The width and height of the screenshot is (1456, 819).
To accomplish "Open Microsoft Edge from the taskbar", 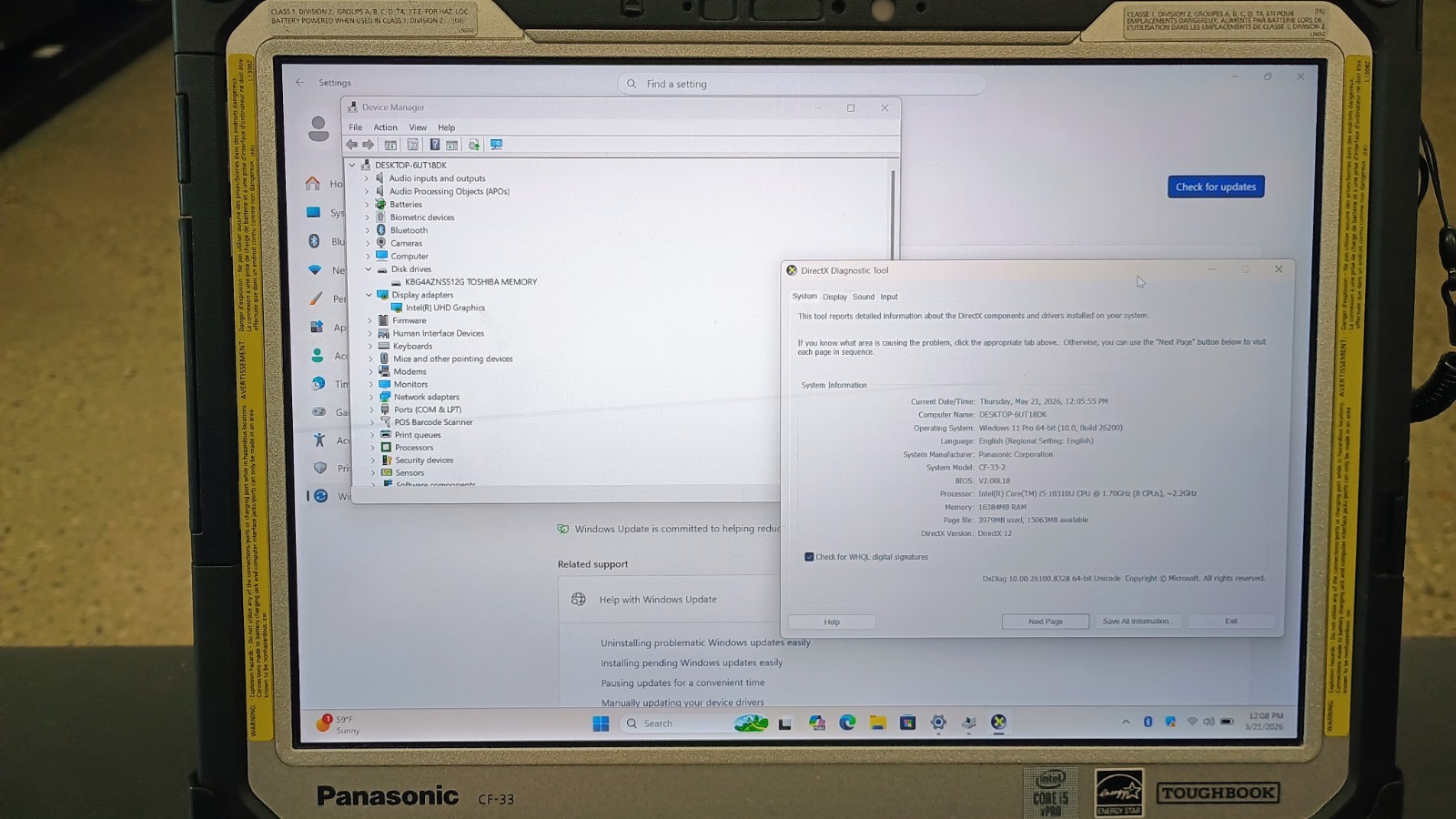I will (x=847, y=723).
